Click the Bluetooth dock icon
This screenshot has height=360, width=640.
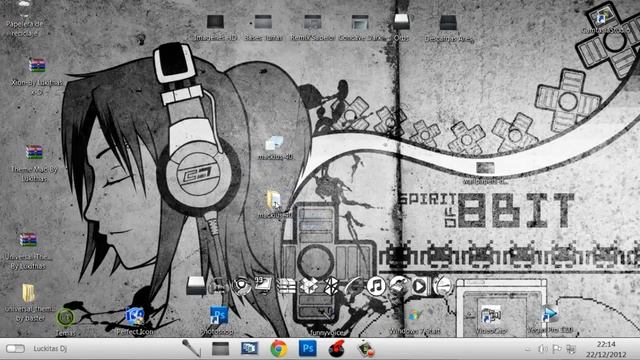pyautogui.click(x=331, y=286)
